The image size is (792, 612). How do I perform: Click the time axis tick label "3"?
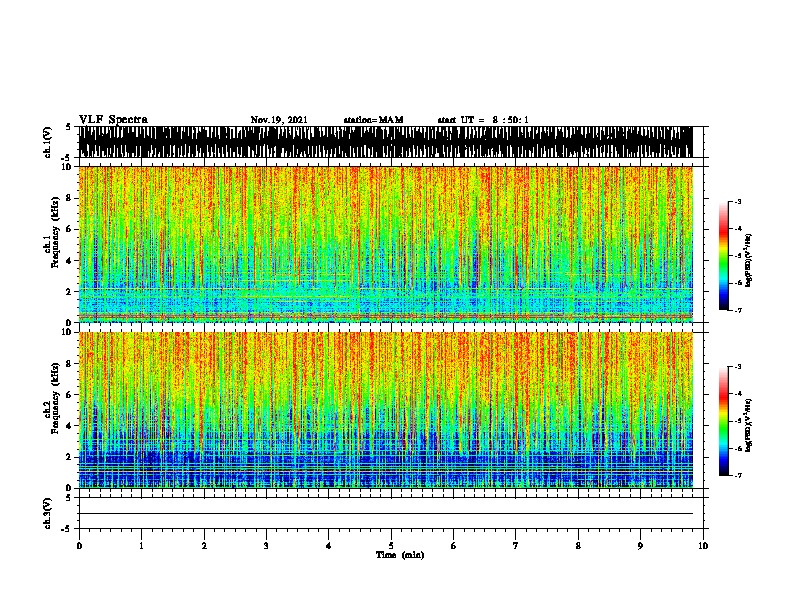click(x=266, y=546)
